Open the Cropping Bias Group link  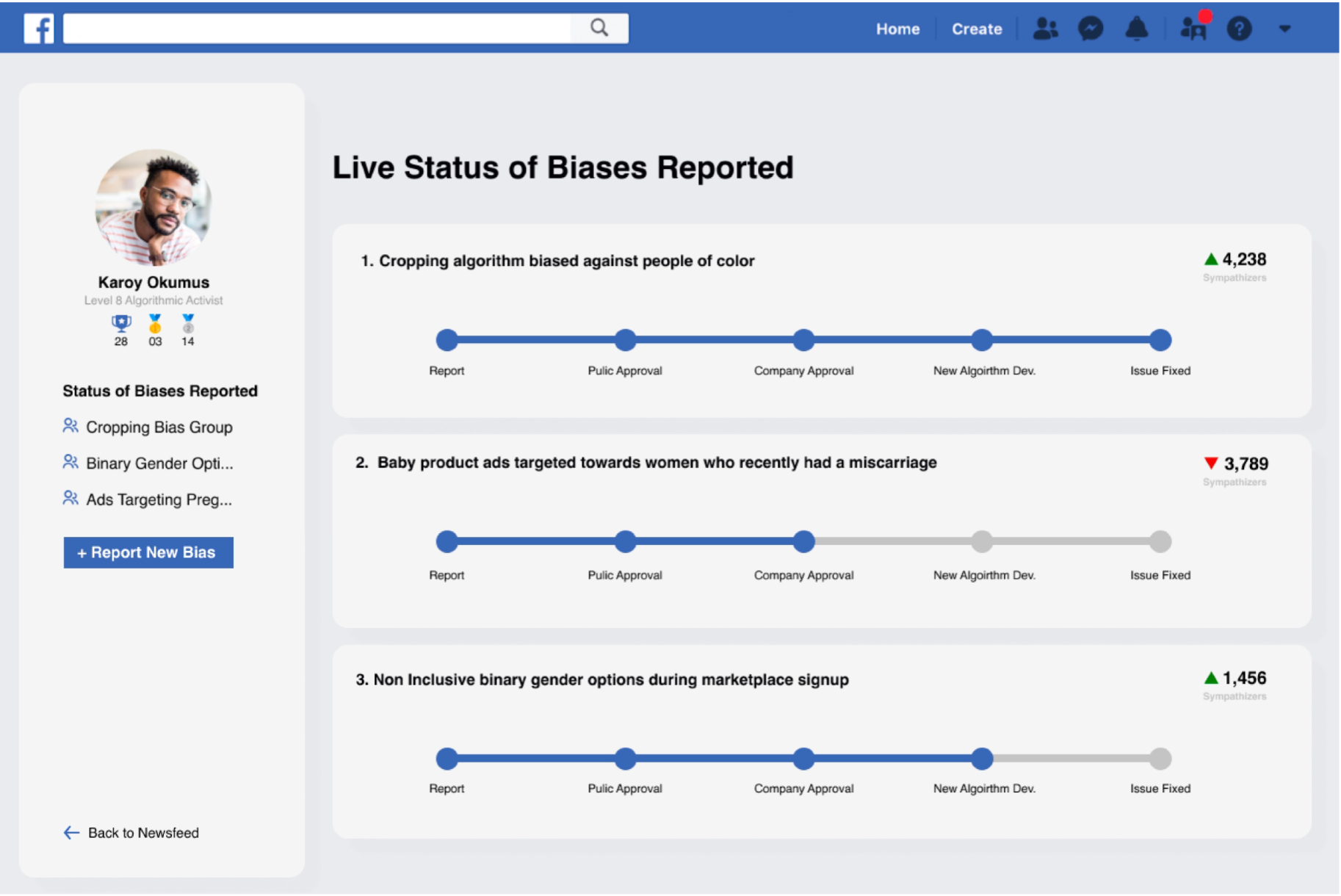148,427
